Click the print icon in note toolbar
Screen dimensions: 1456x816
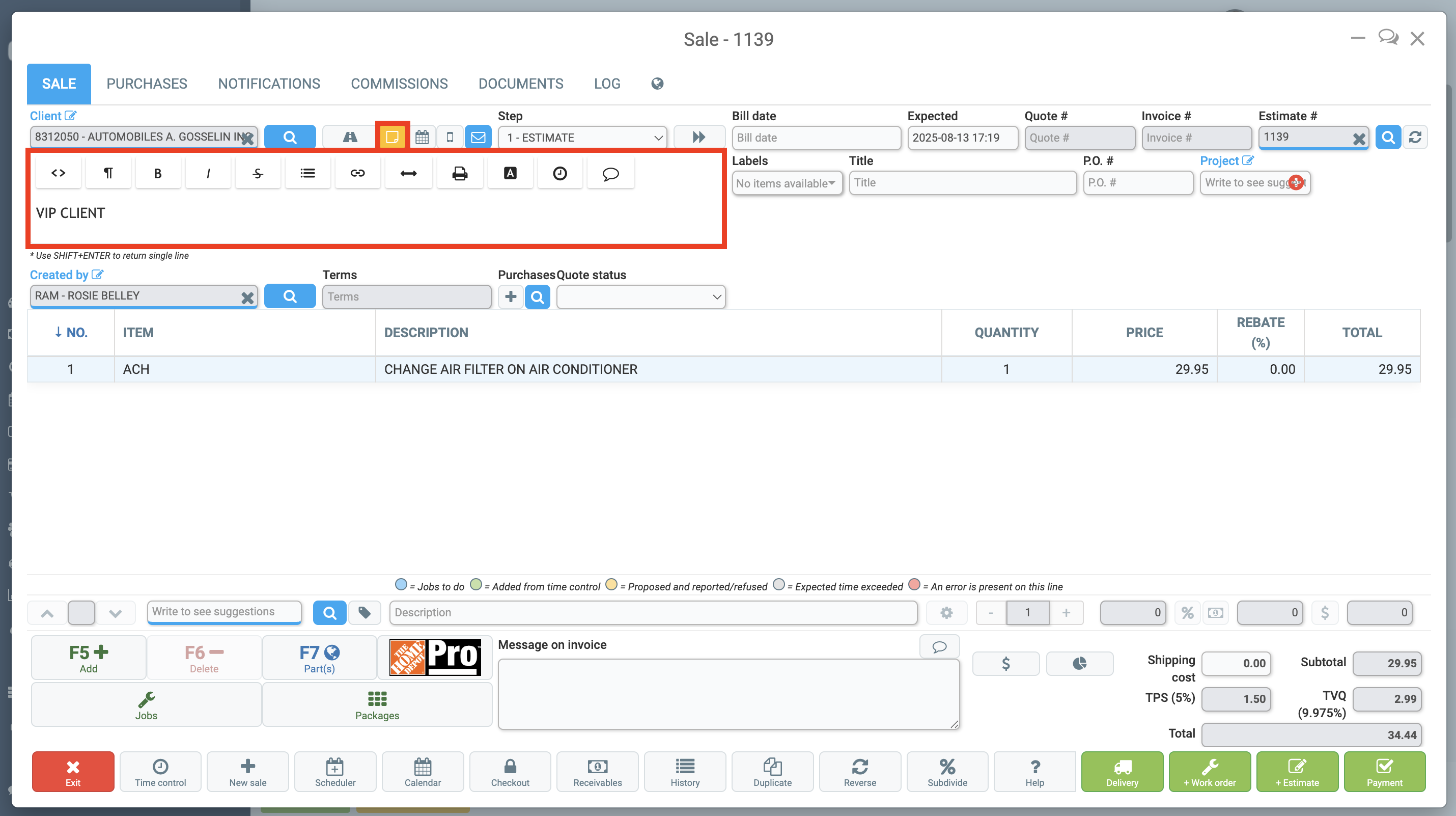click(x=460, y=173)
